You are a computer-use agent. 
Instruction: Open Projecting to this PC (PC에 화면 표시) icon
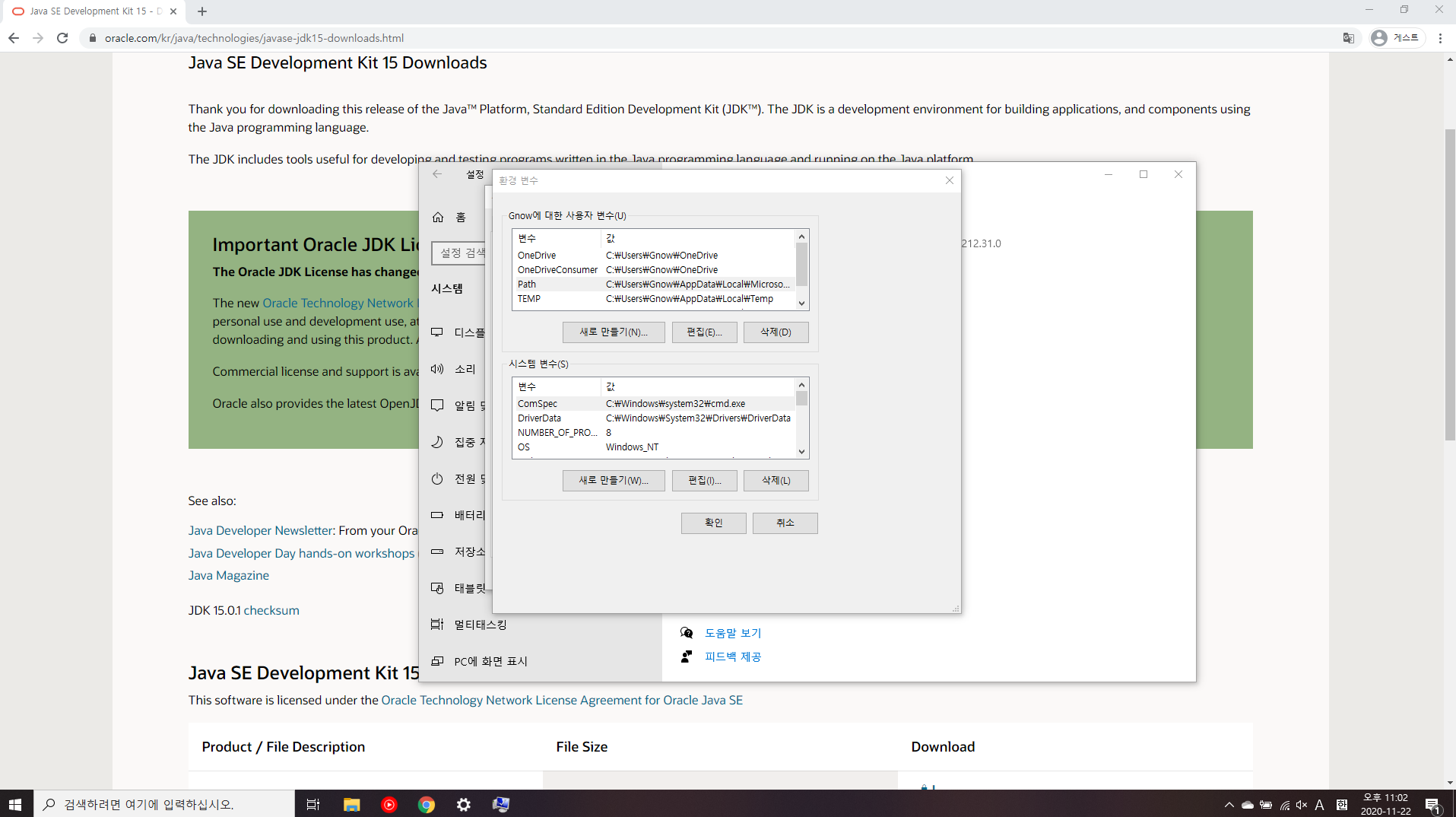(437, 661)
